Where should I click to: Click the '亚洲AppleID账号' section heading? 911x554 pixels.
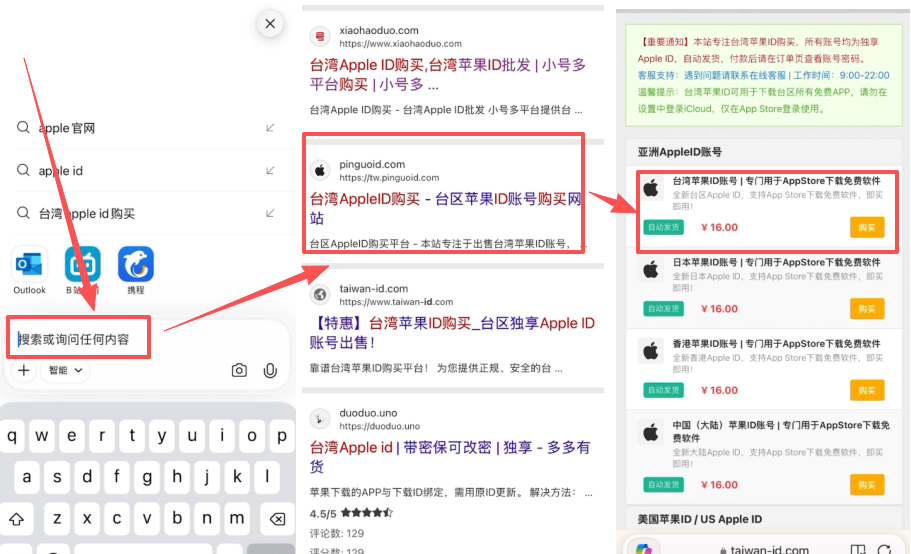pyautogui.click(x=680, y=152)
